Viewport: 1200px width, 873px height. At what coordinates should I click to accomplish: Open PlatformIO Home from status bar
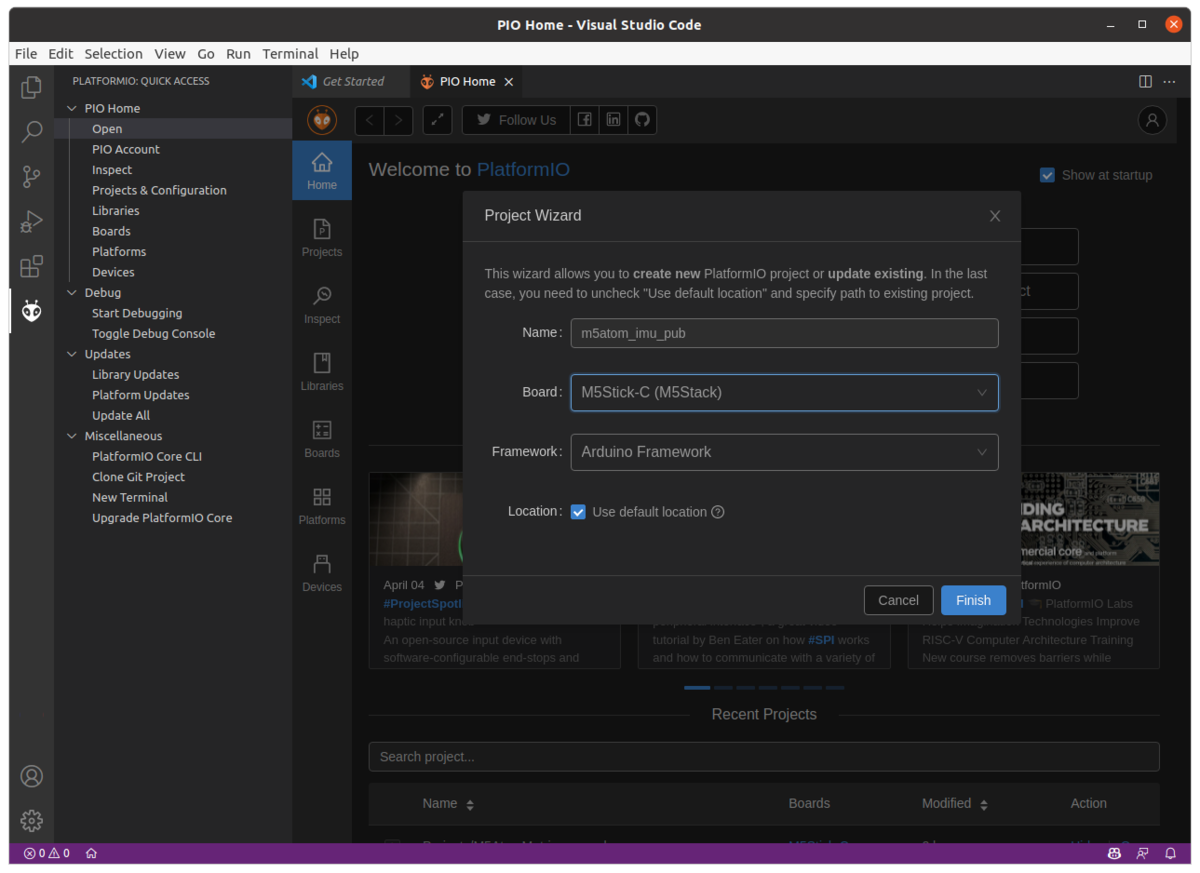[91, 853]
